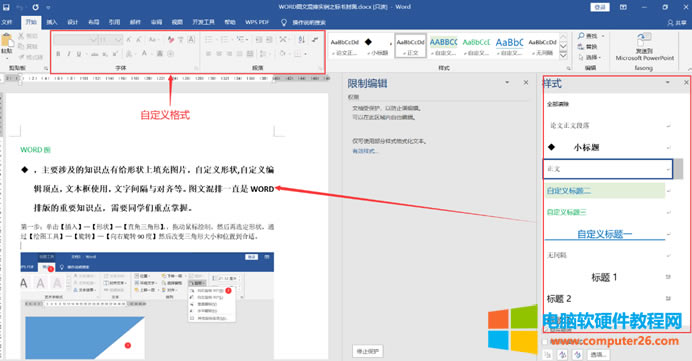Viewport: 692px width, 361px height.
Task: Open the Borders dropdown arrow
Action: (306, 54)
